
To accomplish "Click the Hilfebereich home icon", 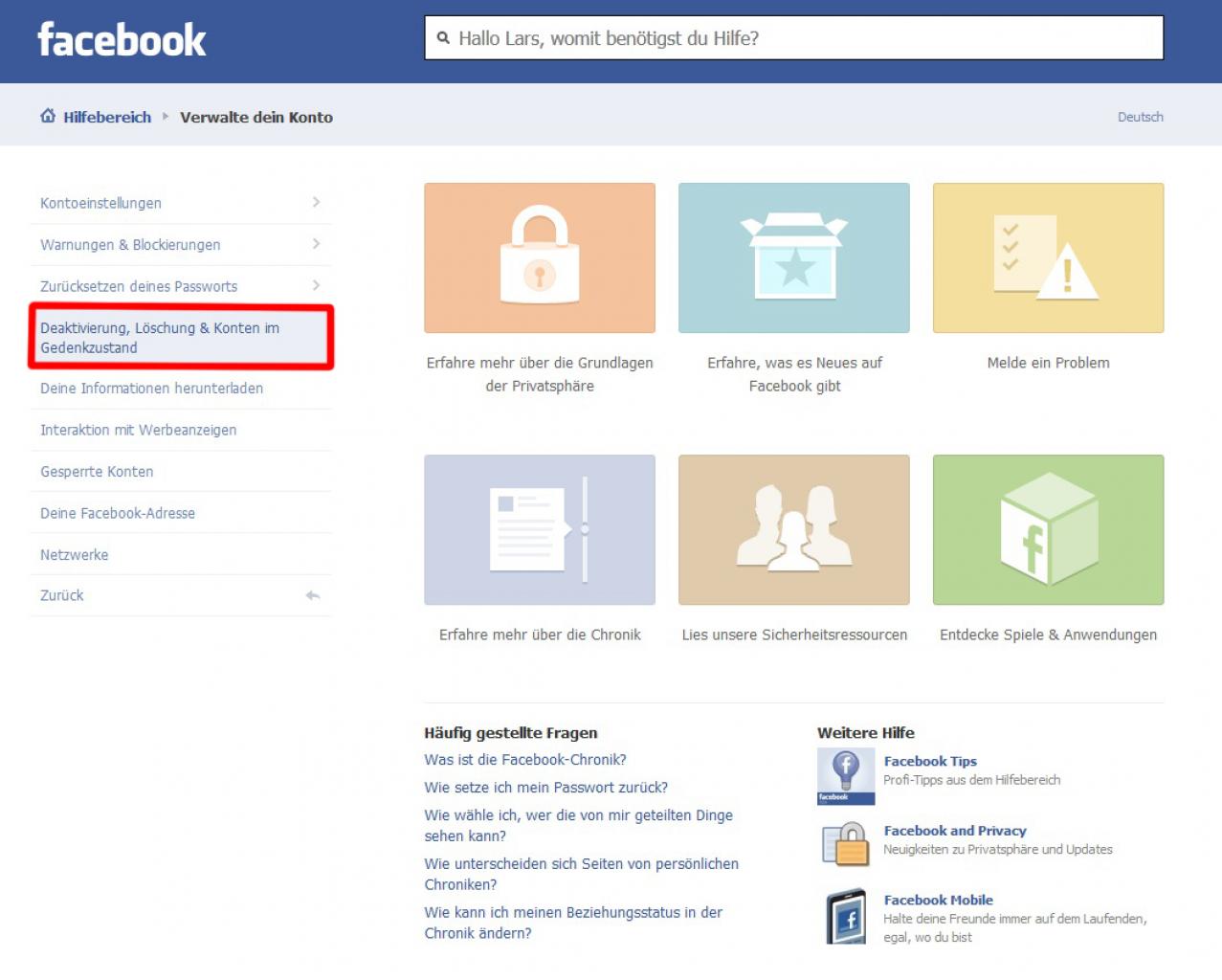I will click(48, 116).
